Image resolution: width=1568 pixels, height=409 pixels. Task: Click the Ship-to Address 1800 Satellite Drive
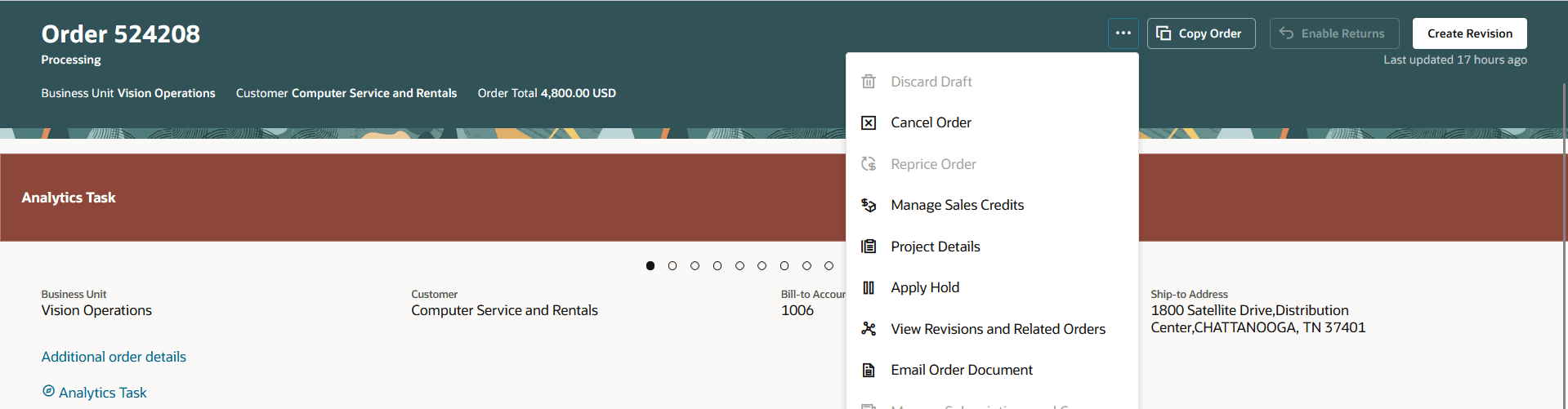click(1258, 319)
